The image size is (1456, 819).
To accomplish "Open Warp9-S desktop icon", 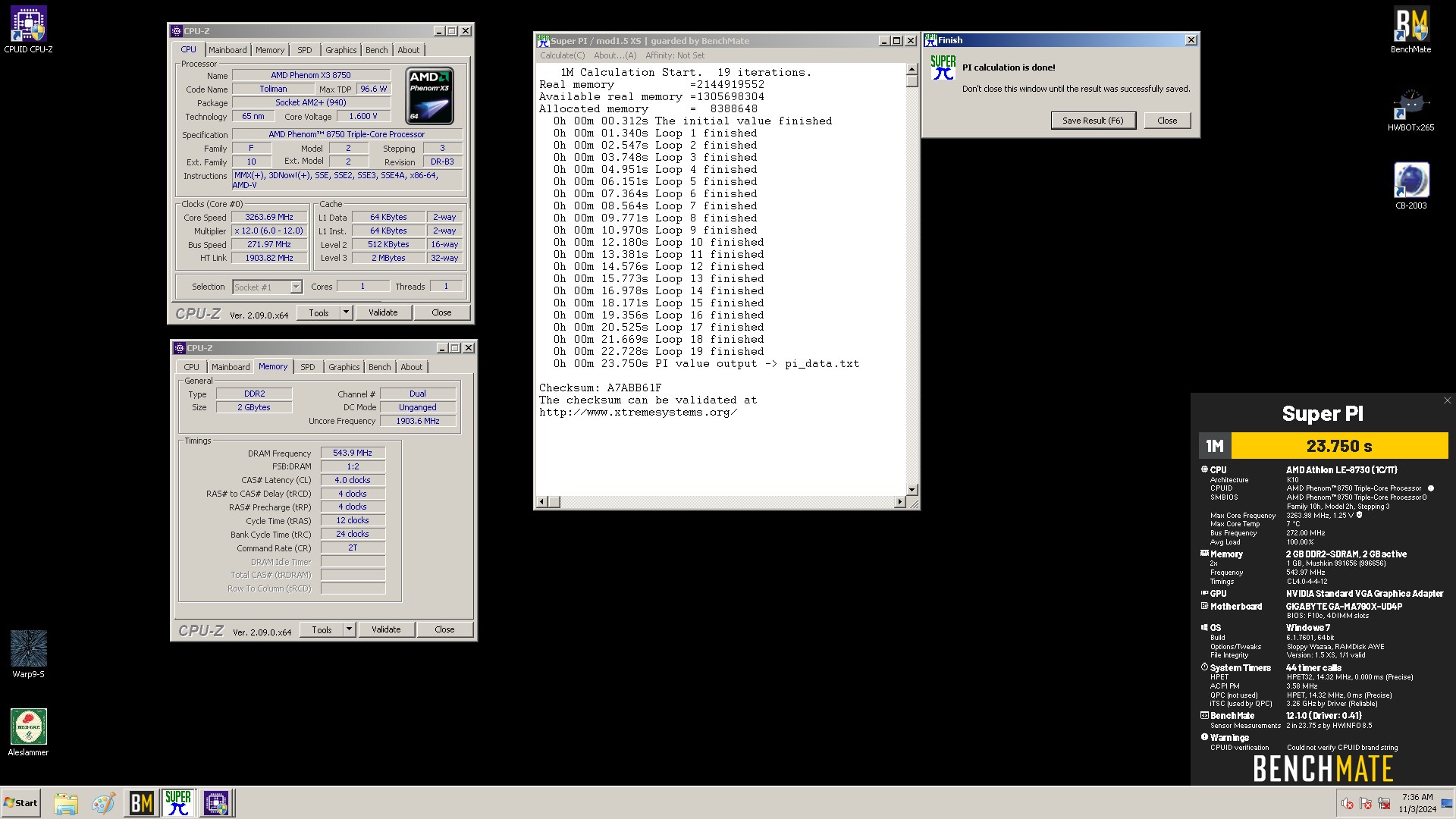I will coord(28,654).
